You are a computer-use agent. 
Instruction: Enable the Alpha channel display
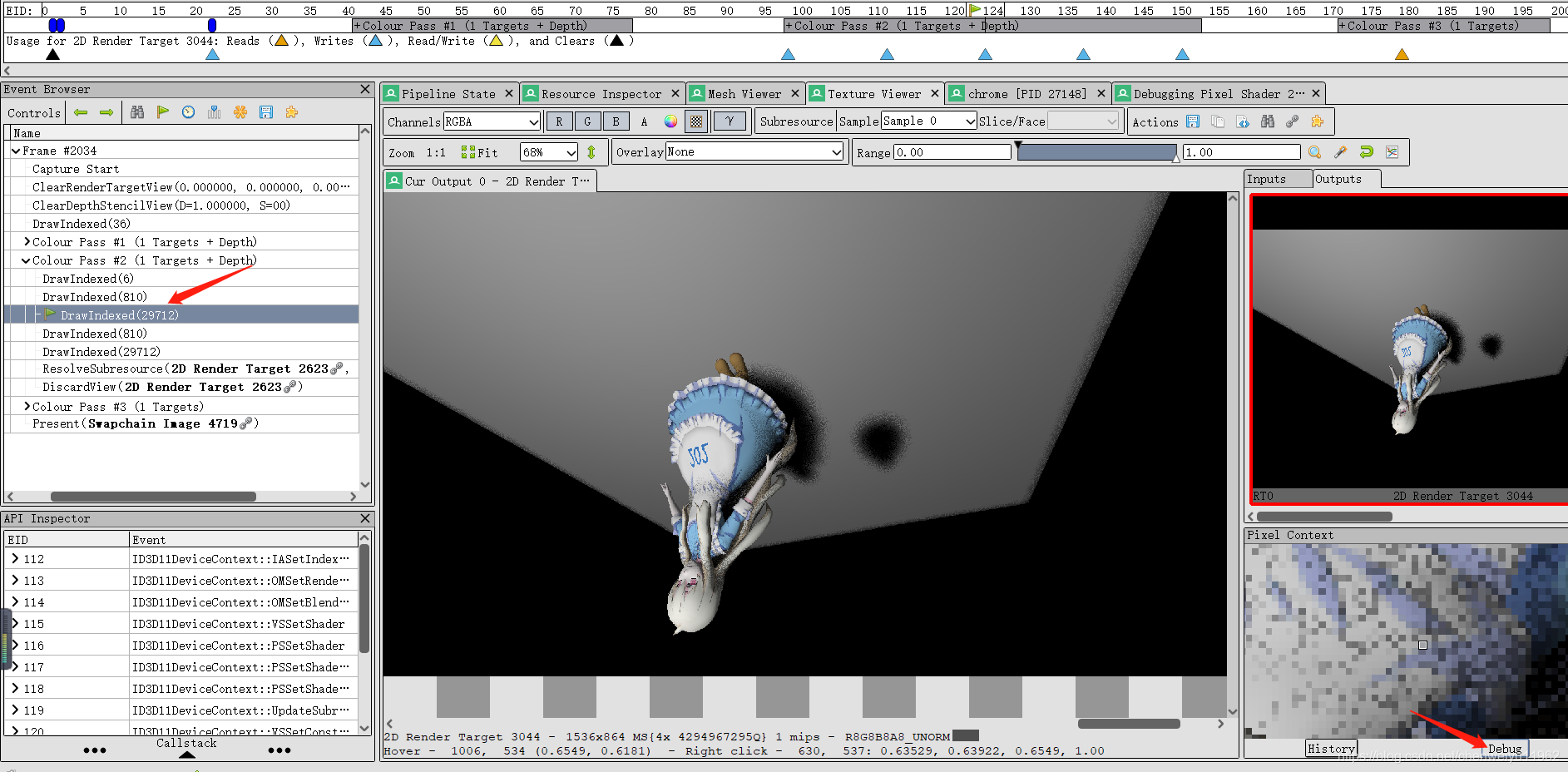coord(644,121)
